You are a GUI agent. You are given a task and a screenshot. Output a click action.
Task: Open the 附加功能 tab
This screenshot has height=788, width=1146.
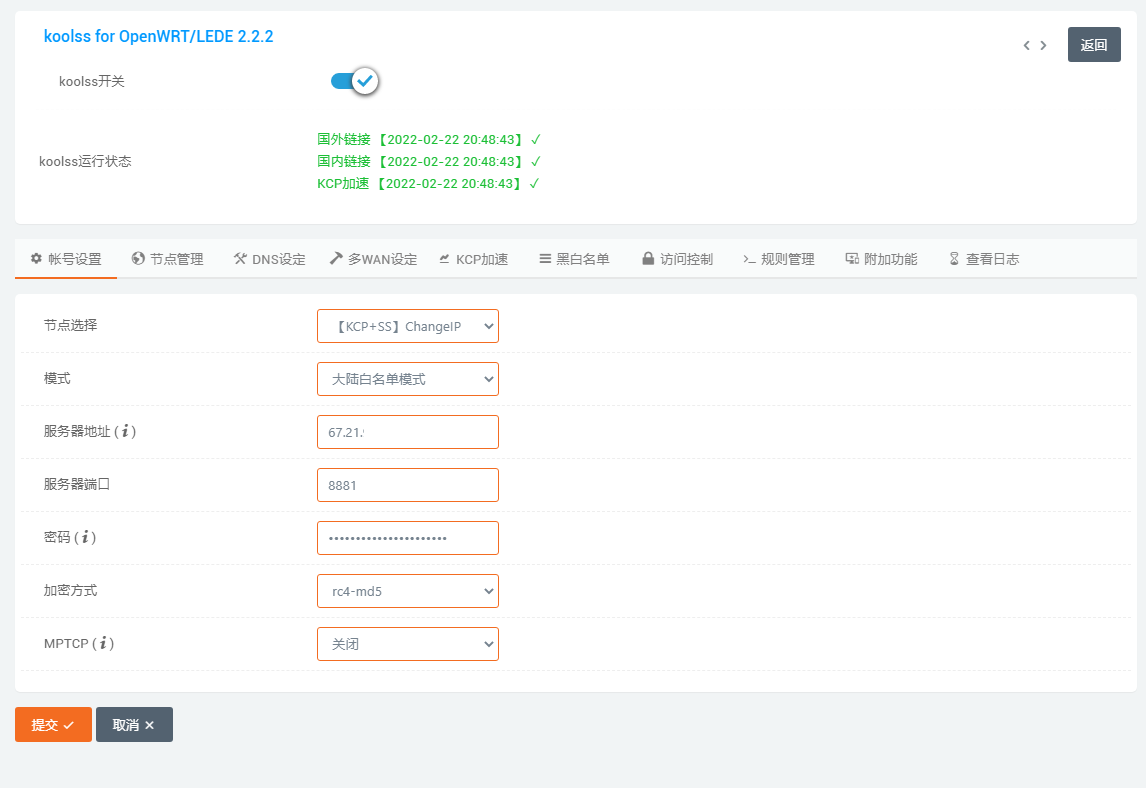coord(881,259)
